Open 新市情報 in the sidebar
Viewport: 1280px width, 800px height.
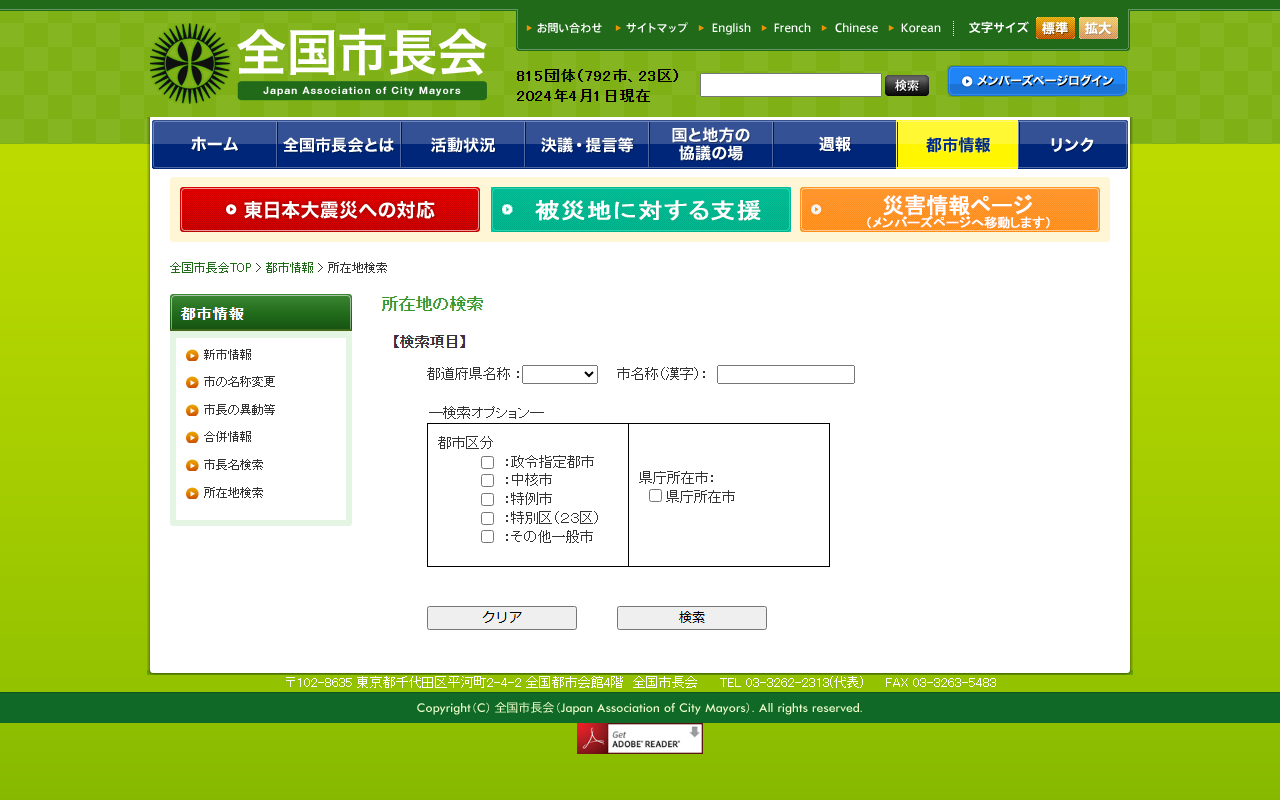227,355
